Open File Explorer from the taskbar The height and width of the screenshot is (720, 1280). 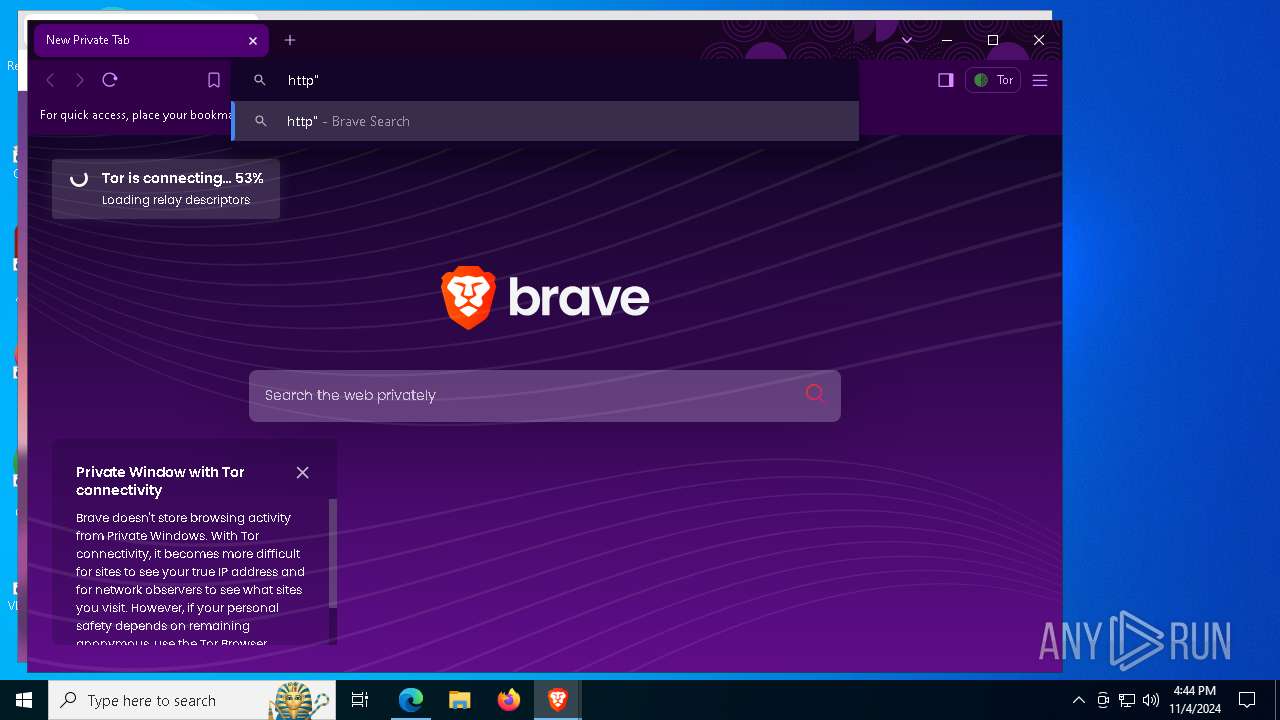(x=459, y=700)
